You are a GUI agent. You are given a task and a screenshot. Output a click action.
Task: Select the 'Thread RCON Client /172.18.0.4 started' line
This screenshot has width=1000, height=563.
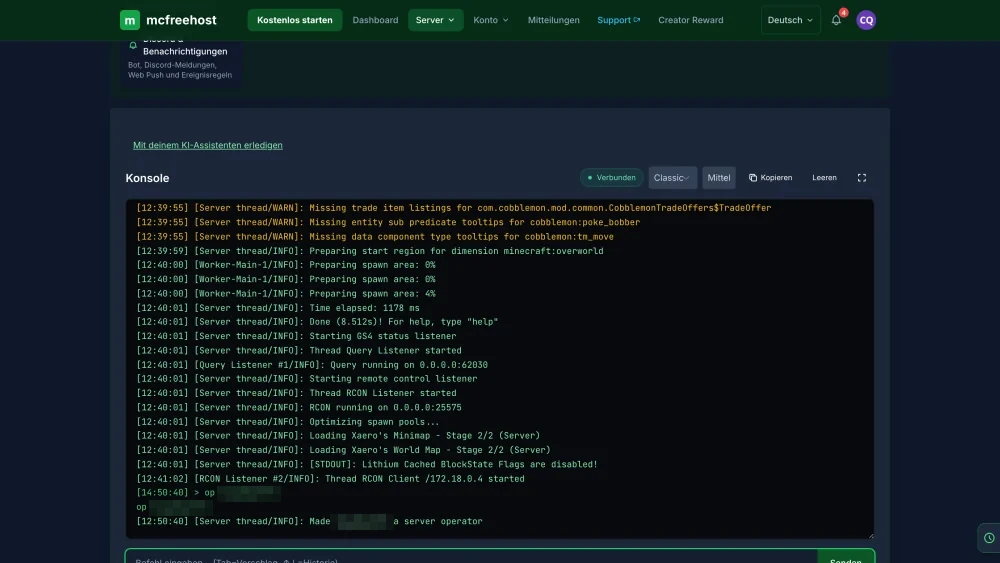coord(330,479)
